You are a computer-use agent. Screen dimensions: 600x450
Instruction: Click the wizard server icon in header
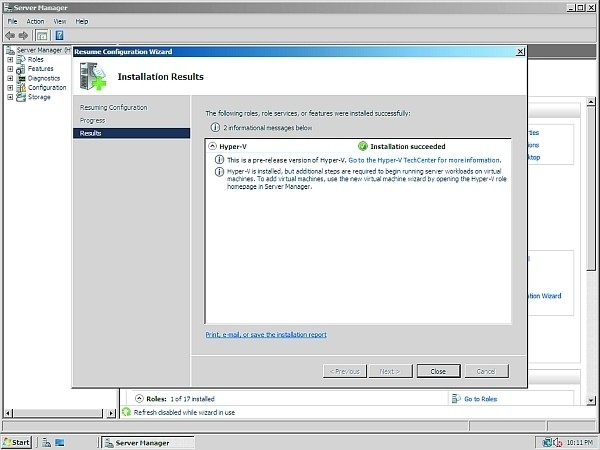93,76
